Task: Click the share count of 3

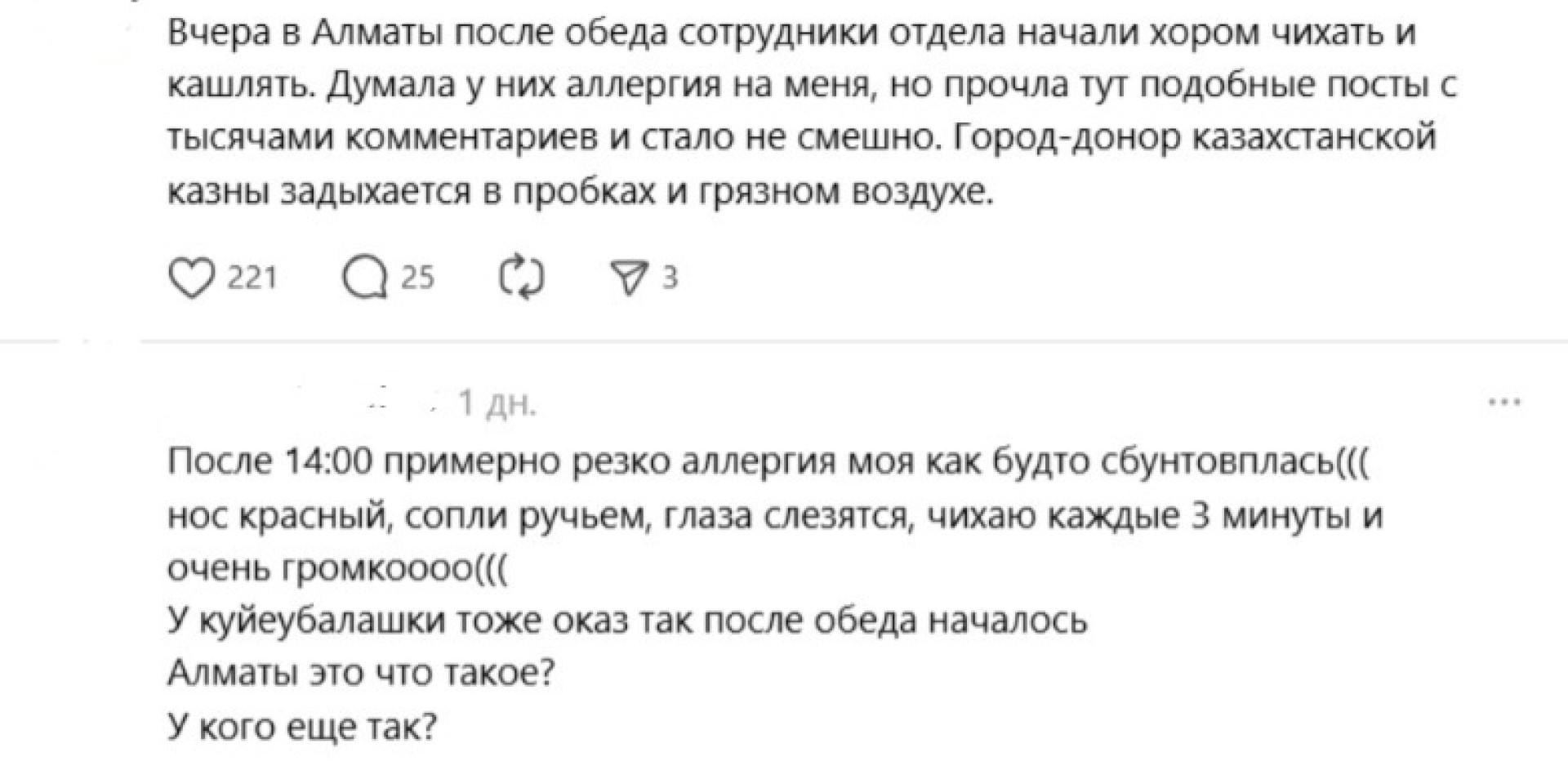Action: pyautogui.click(x=670, y=279)
